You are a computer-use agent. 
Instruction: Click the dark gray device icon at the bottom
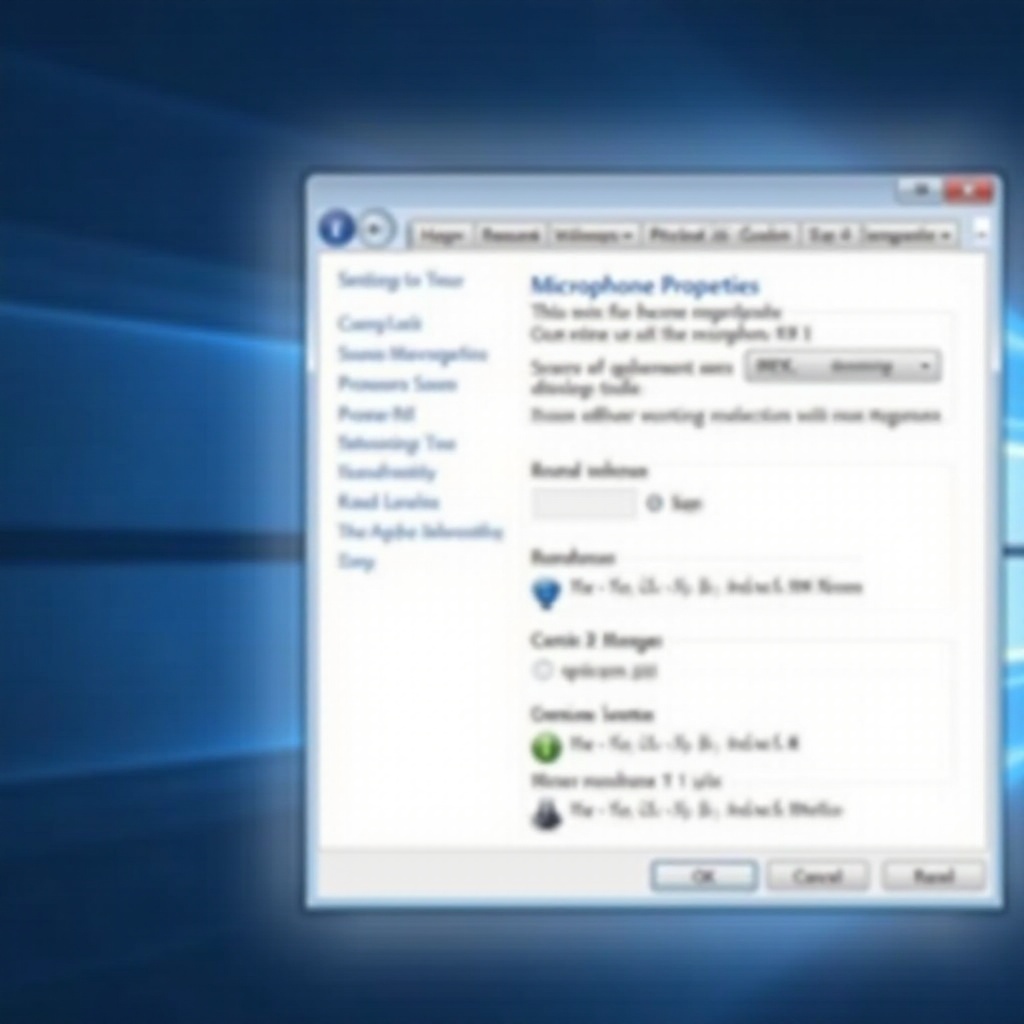point(547,814)
